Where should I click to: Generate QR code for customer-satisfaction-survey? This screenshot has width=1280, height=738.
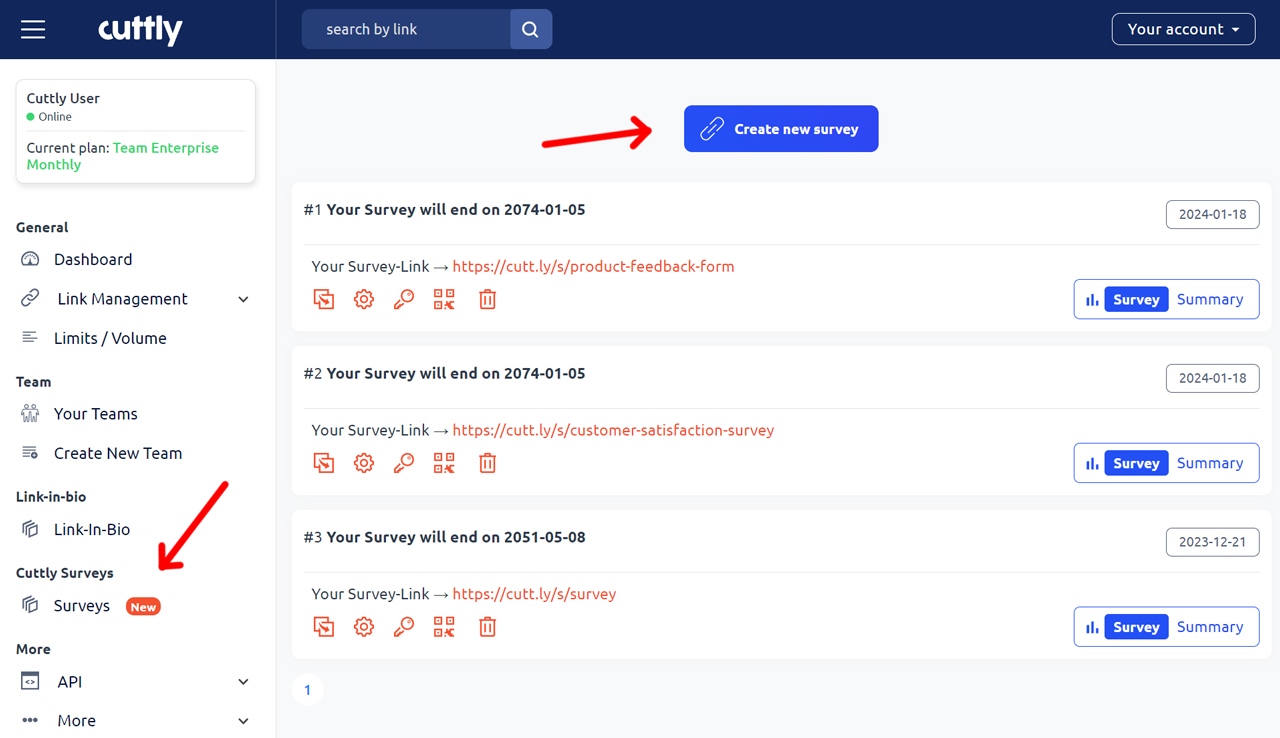[444, 463]
